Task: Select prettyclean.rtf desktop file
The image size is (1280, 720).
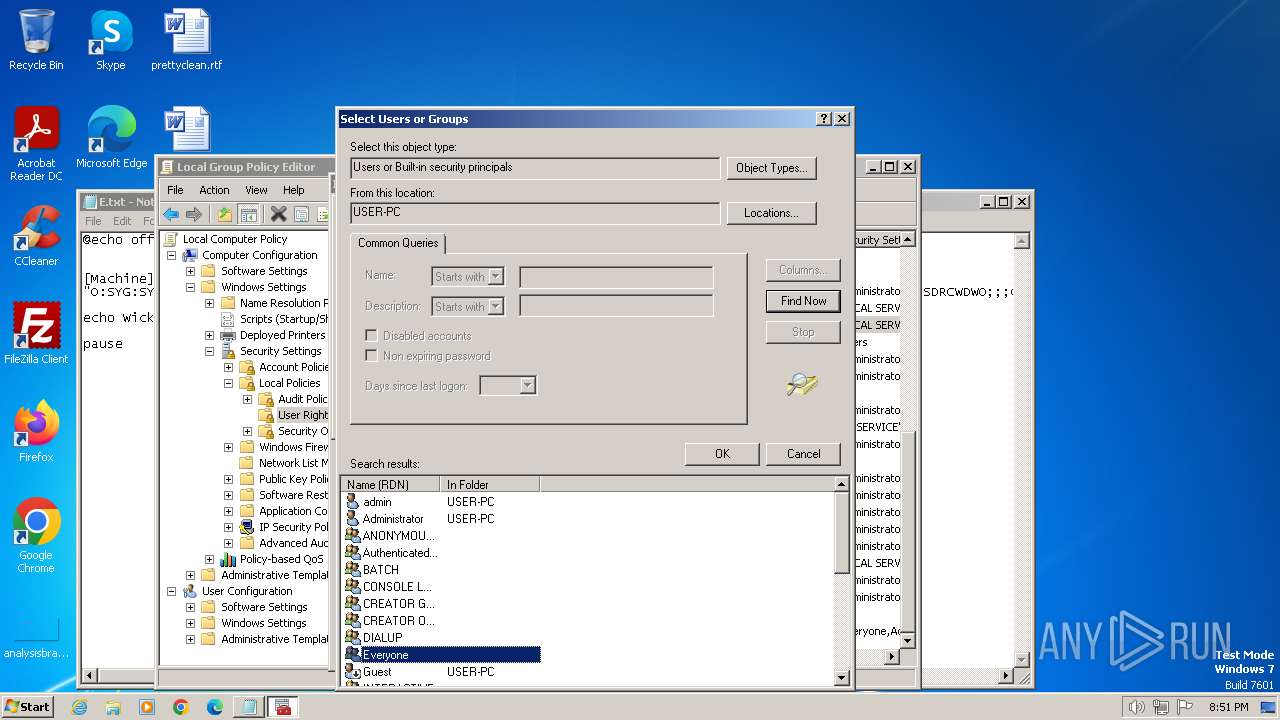Action: [187, 40]
